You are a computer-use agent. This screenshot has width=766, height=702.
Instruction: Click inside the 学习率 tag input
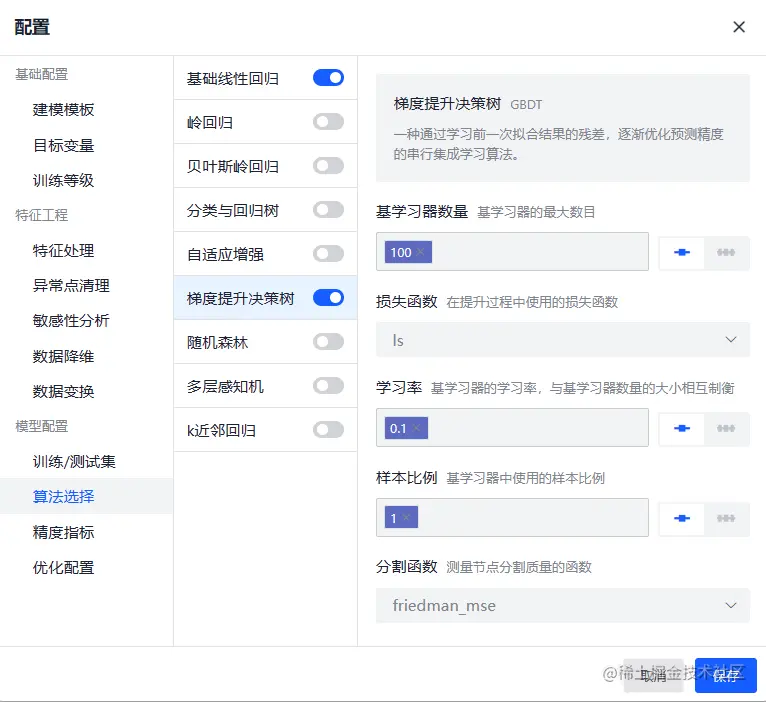click(x=512, y=428)
